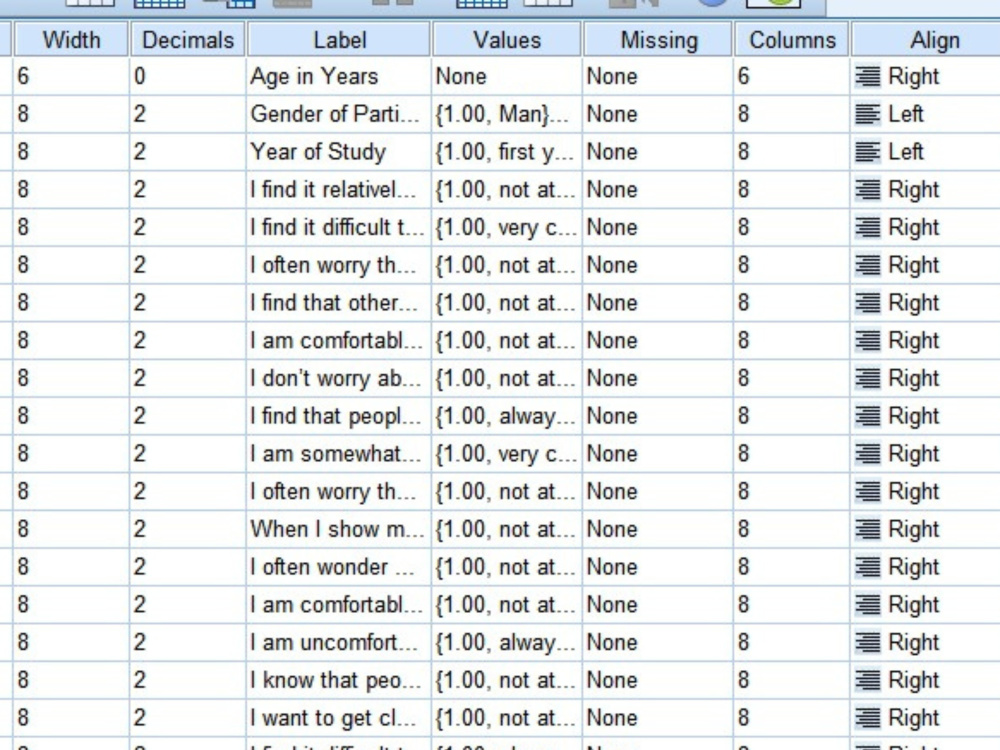Select the Values column header
The height and width of the screenshot is (750, 1000).
[x=505, y=40]
